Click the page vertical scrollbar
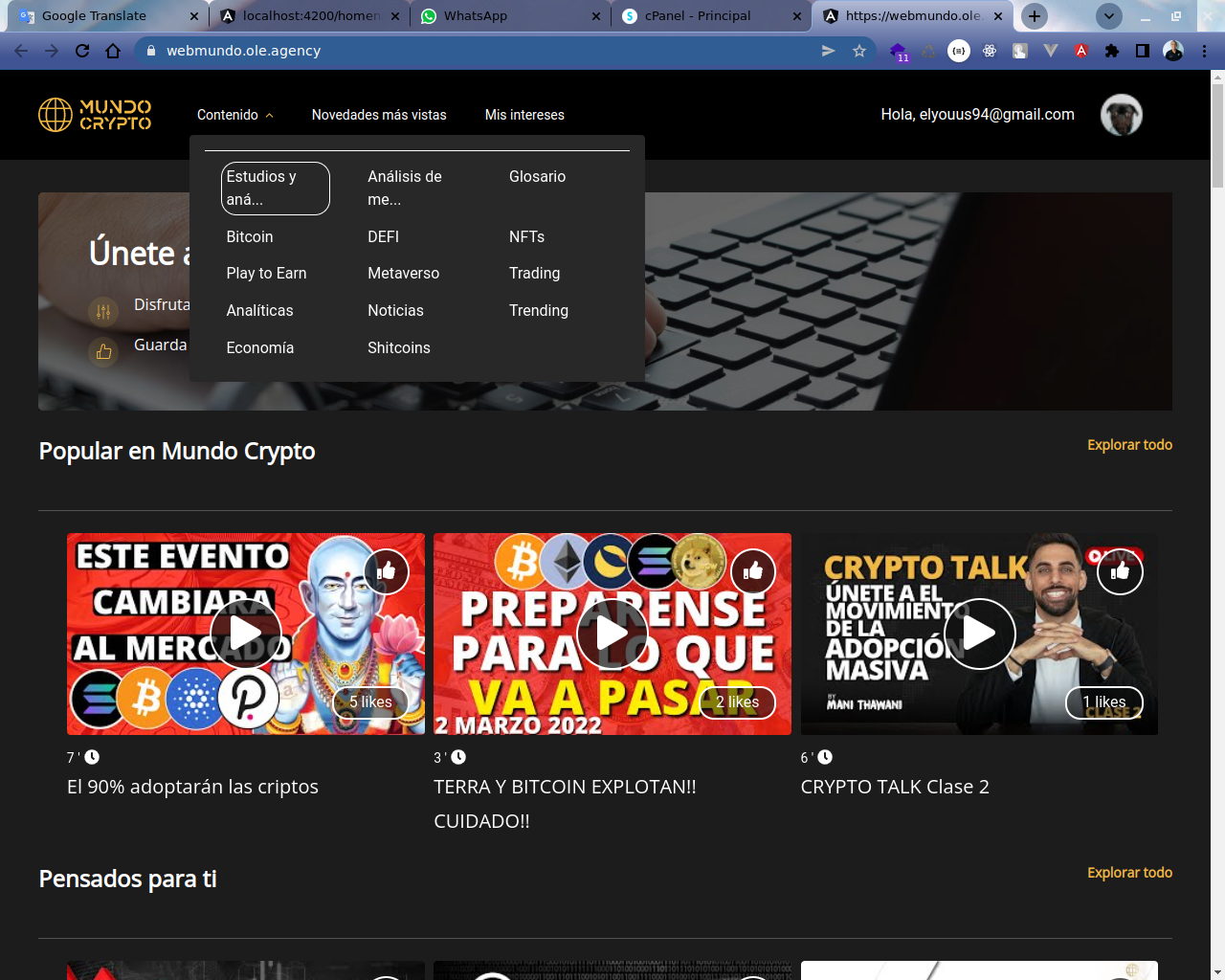Image resolution: width=1225 pixels, height=980 pixels. pyautogui.click(x=1217, y=134)
